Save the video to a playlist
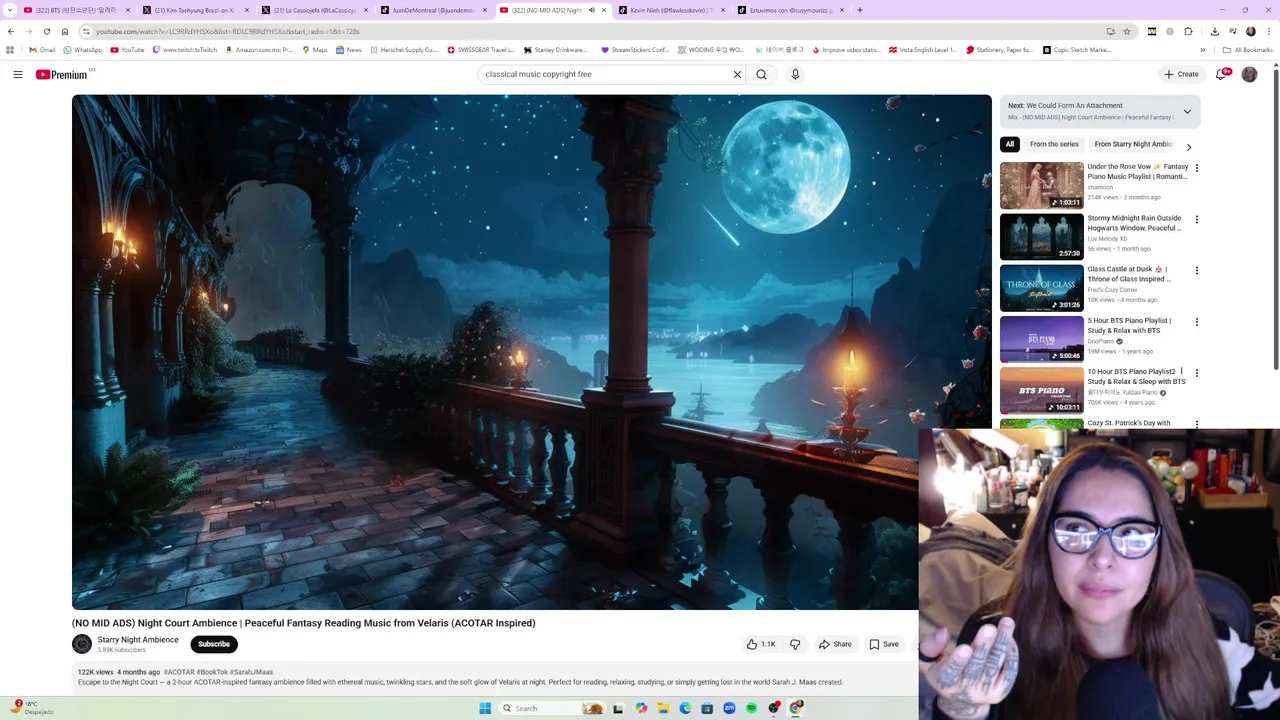The height and width of the screenshot is (720, 1280). 884,644
